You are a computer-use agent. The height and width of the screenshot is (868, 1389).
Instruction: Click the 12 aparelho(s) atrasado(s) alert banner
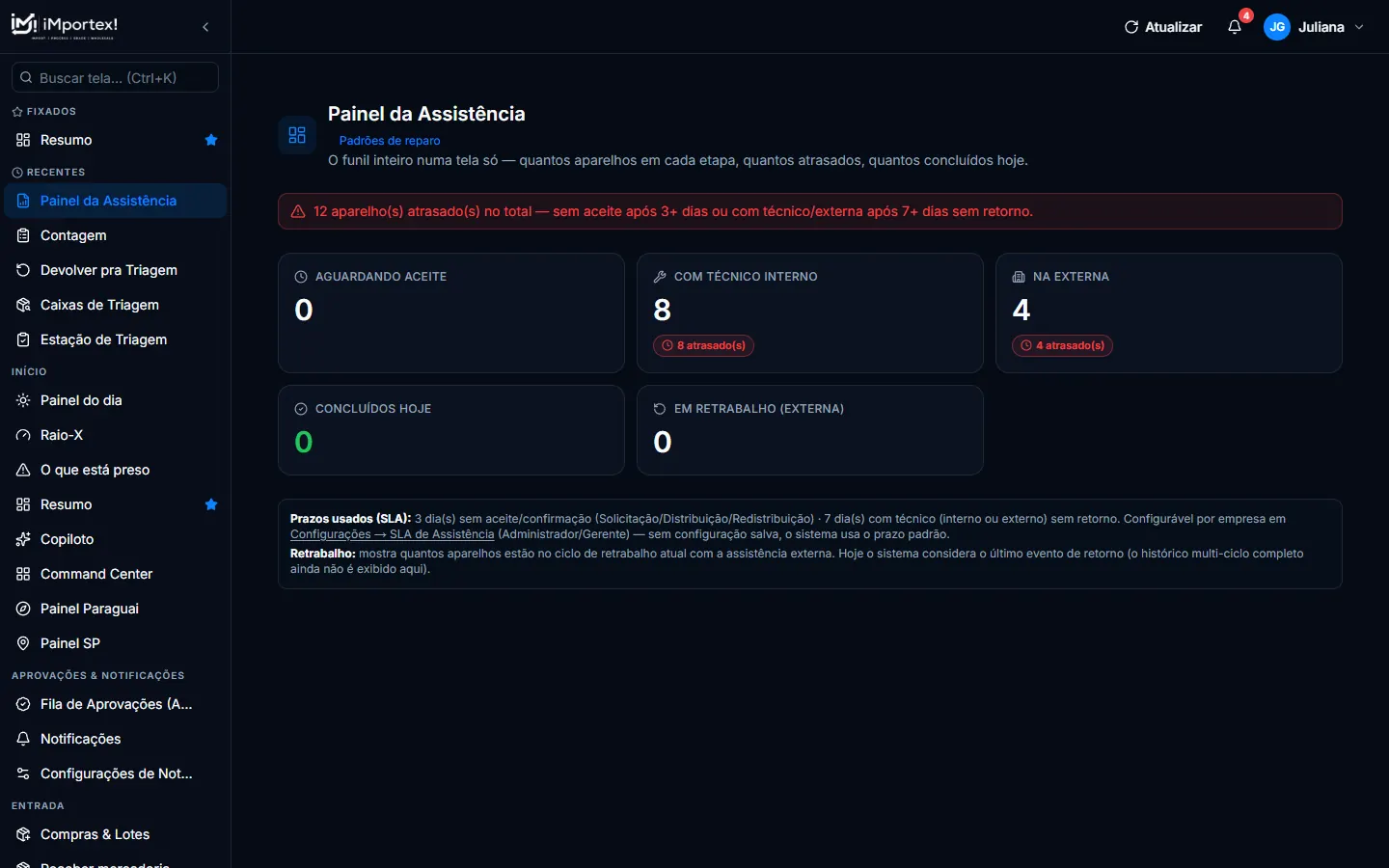tap(810, 211)
